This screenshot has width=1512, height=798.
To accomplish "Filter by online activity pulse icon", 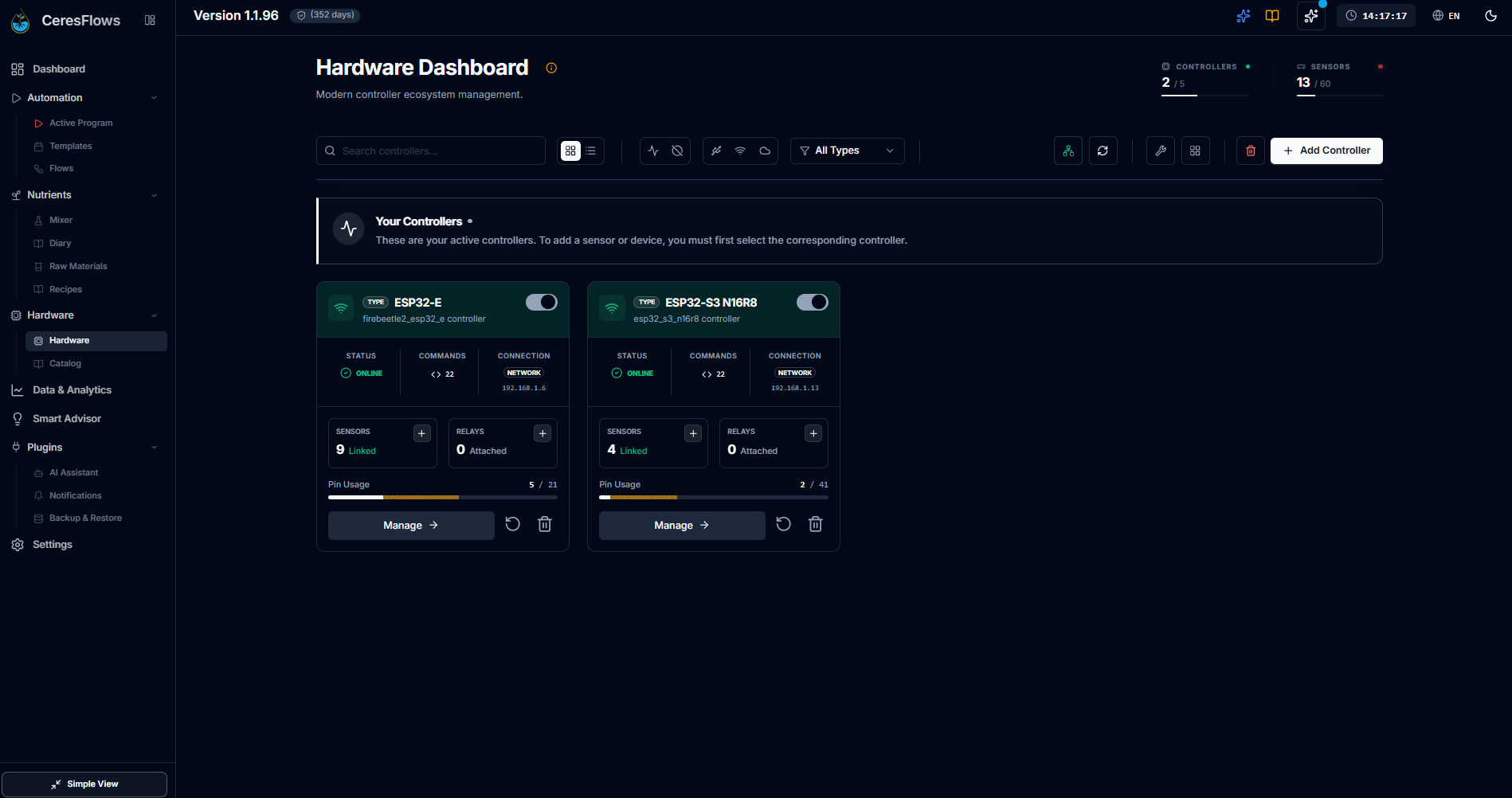I will pos(653,151).
